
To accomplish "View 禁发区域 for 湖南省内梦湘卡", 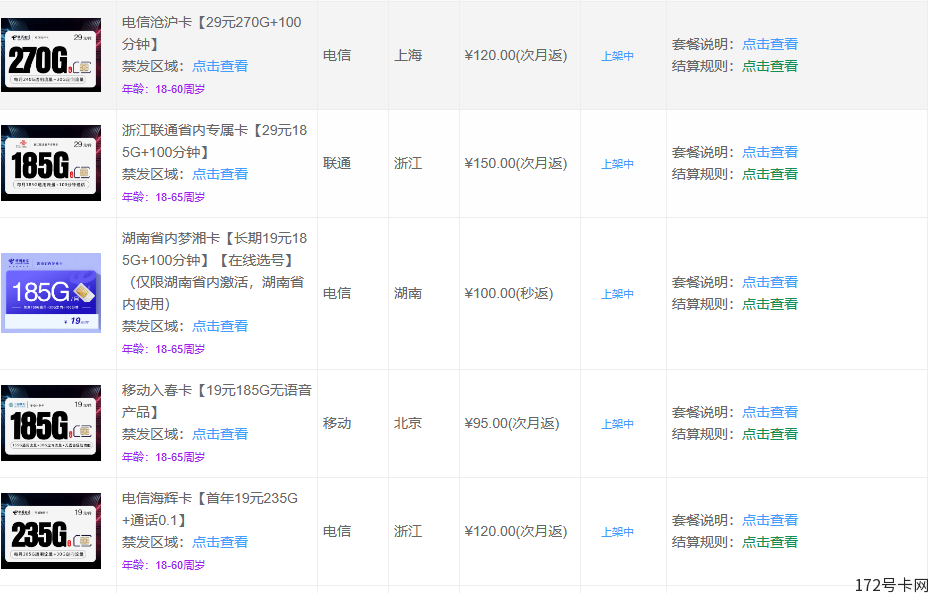I will (x=220, y=326).
